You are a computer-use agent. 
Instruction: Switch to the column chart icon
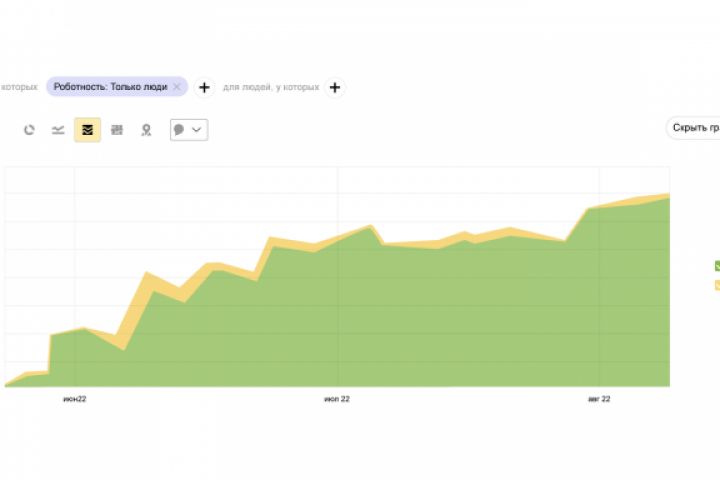click(117, 130)
